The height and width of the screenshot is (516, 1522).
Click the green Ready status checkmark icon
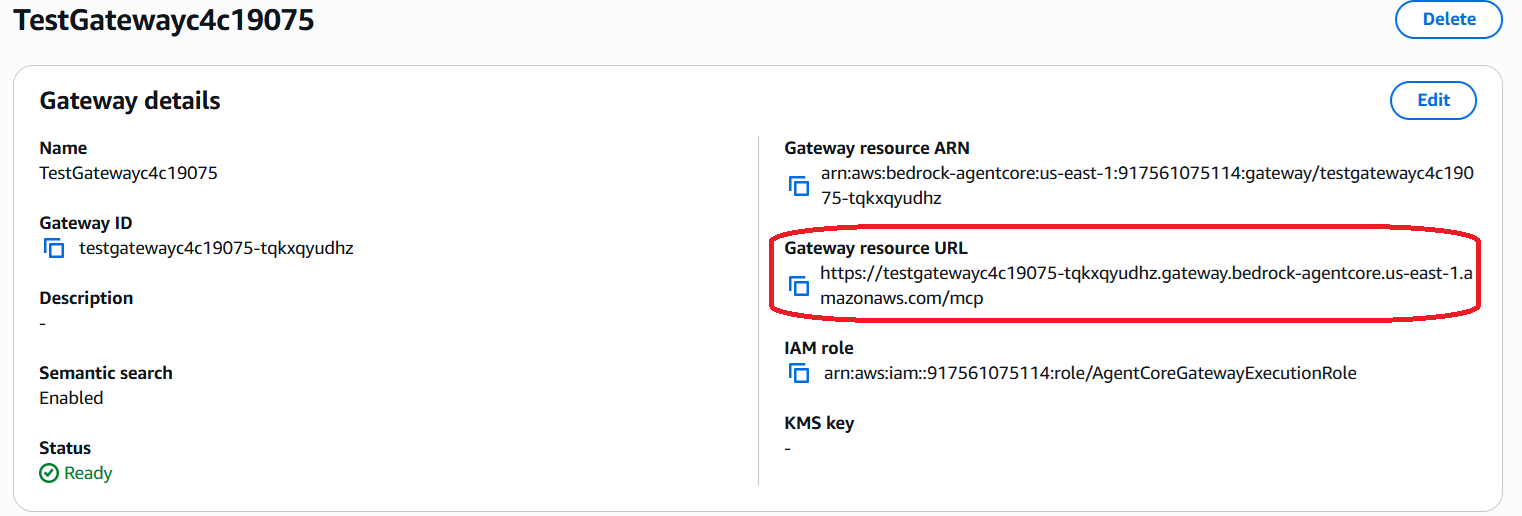coord(49,473)
